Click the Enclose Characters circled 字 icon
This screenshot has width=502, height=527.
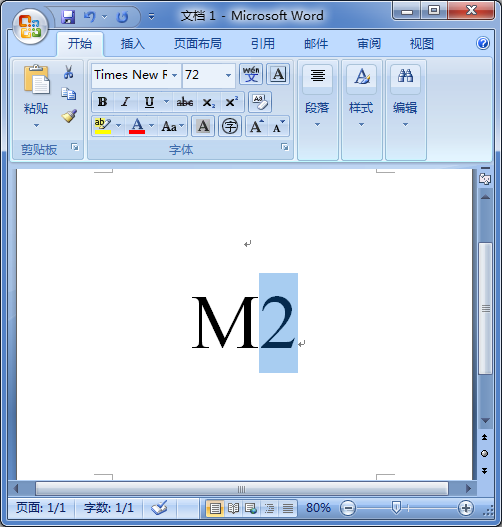click(x=230, y=126)
